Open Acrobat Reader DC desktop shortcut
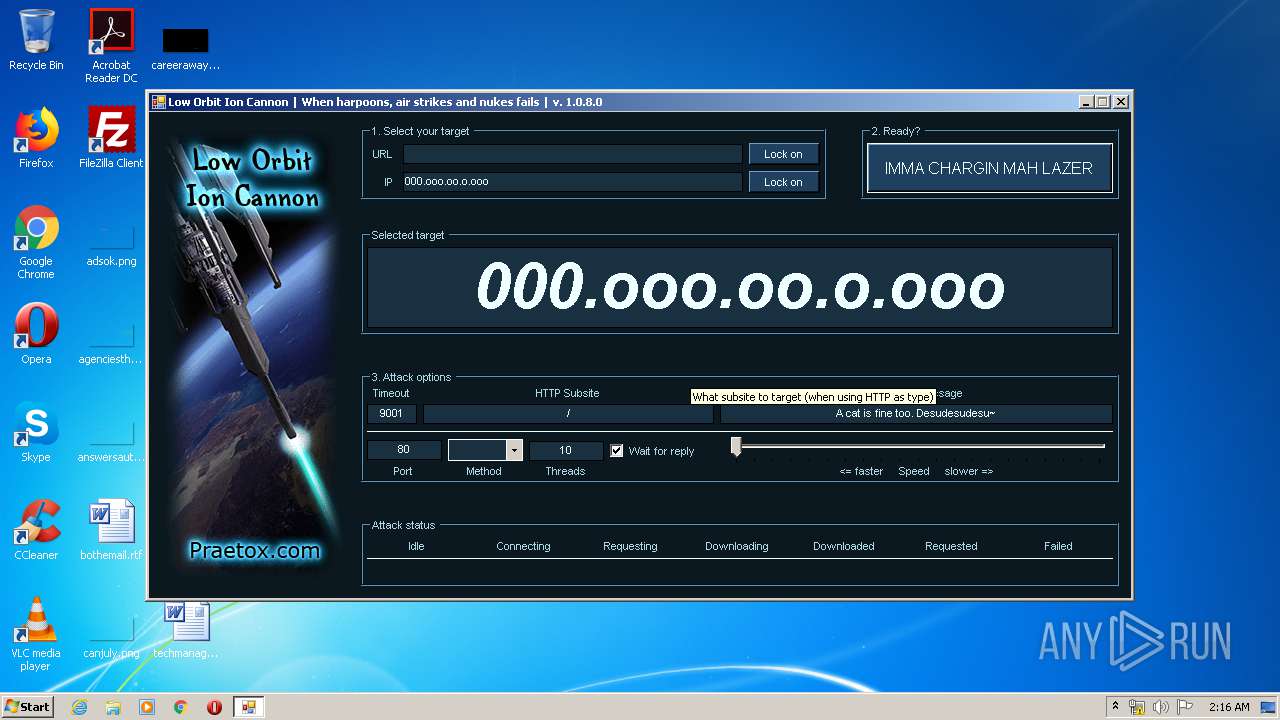Viewport: 1280px width, 720px height. coord(111,46)
